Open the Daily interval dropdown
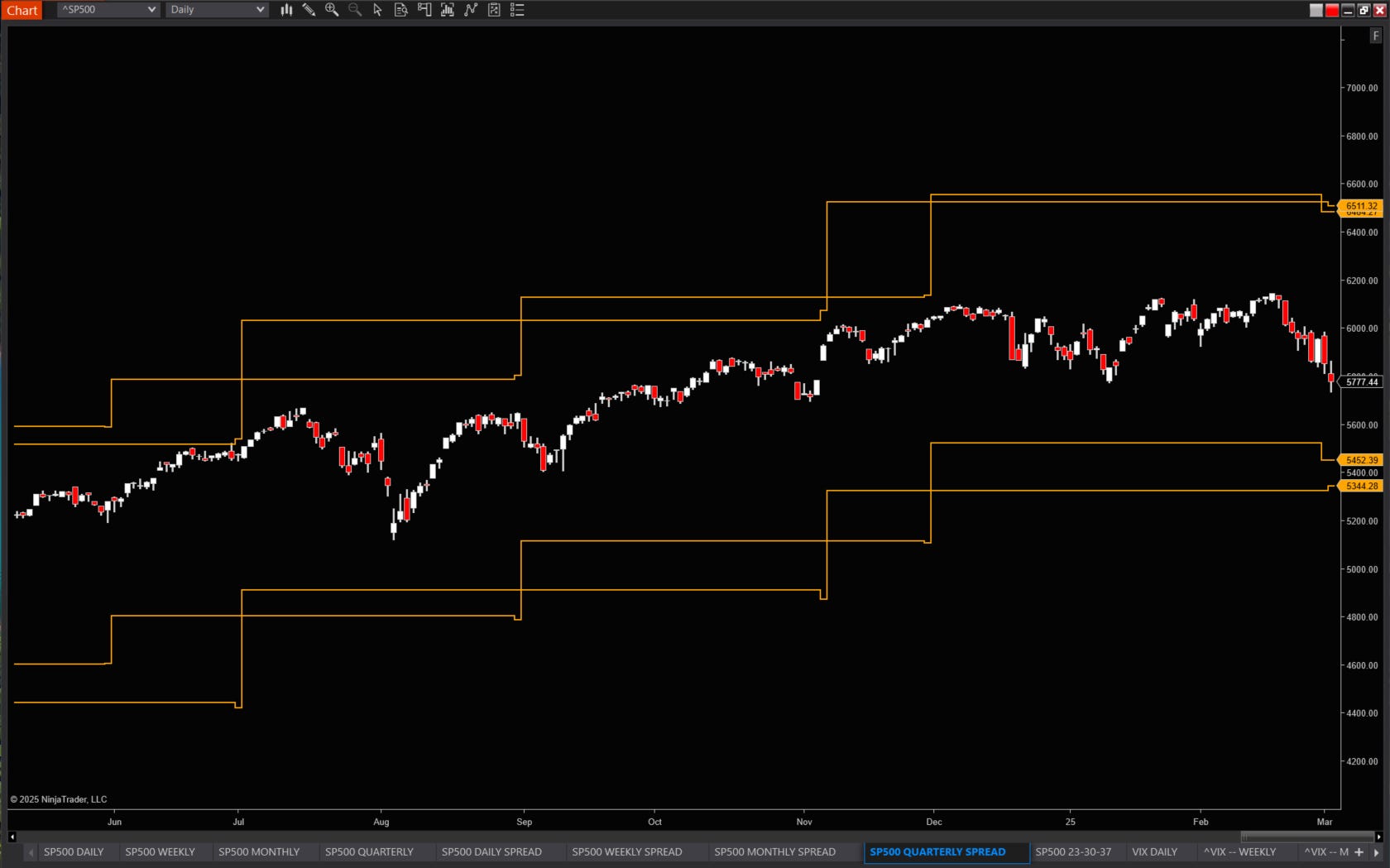This screenshot has height=868, width=1390. point(216,10)
